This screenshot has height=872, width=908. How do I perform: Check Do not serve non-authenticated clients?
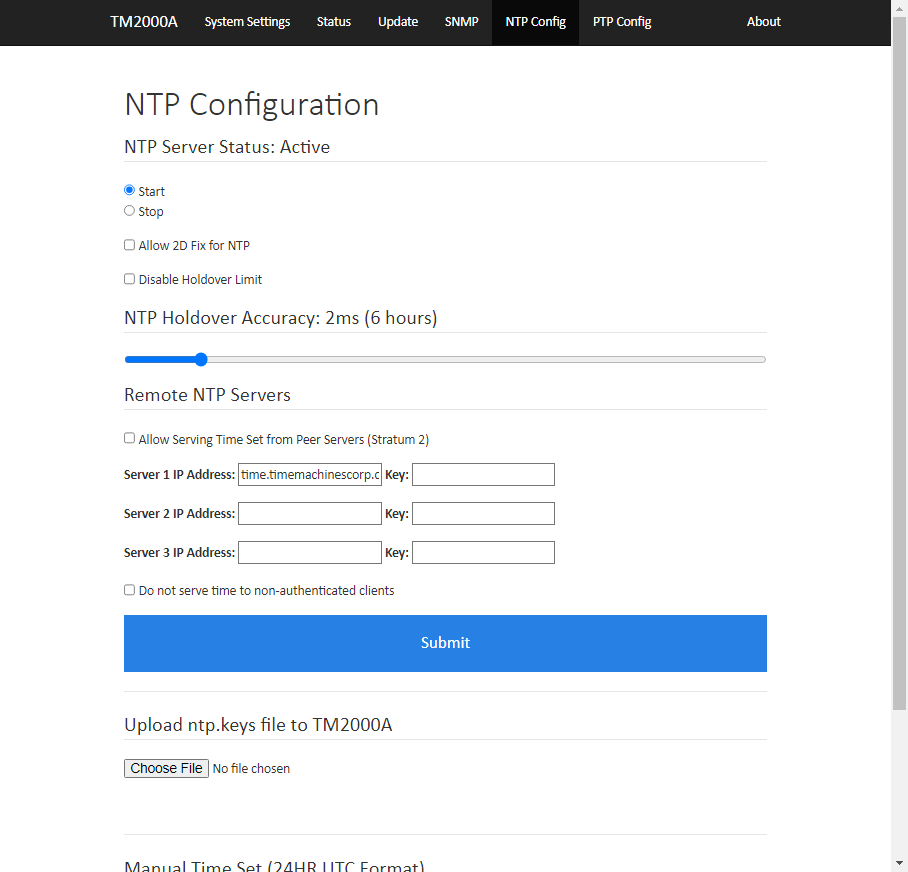(x=129, y=590)
